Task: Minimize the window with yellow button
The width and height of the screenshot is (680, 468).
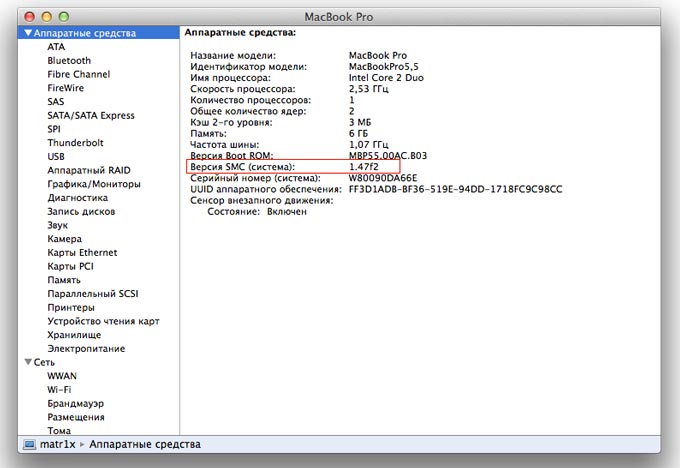Action: pyautogui.click(x=47, y=17)
